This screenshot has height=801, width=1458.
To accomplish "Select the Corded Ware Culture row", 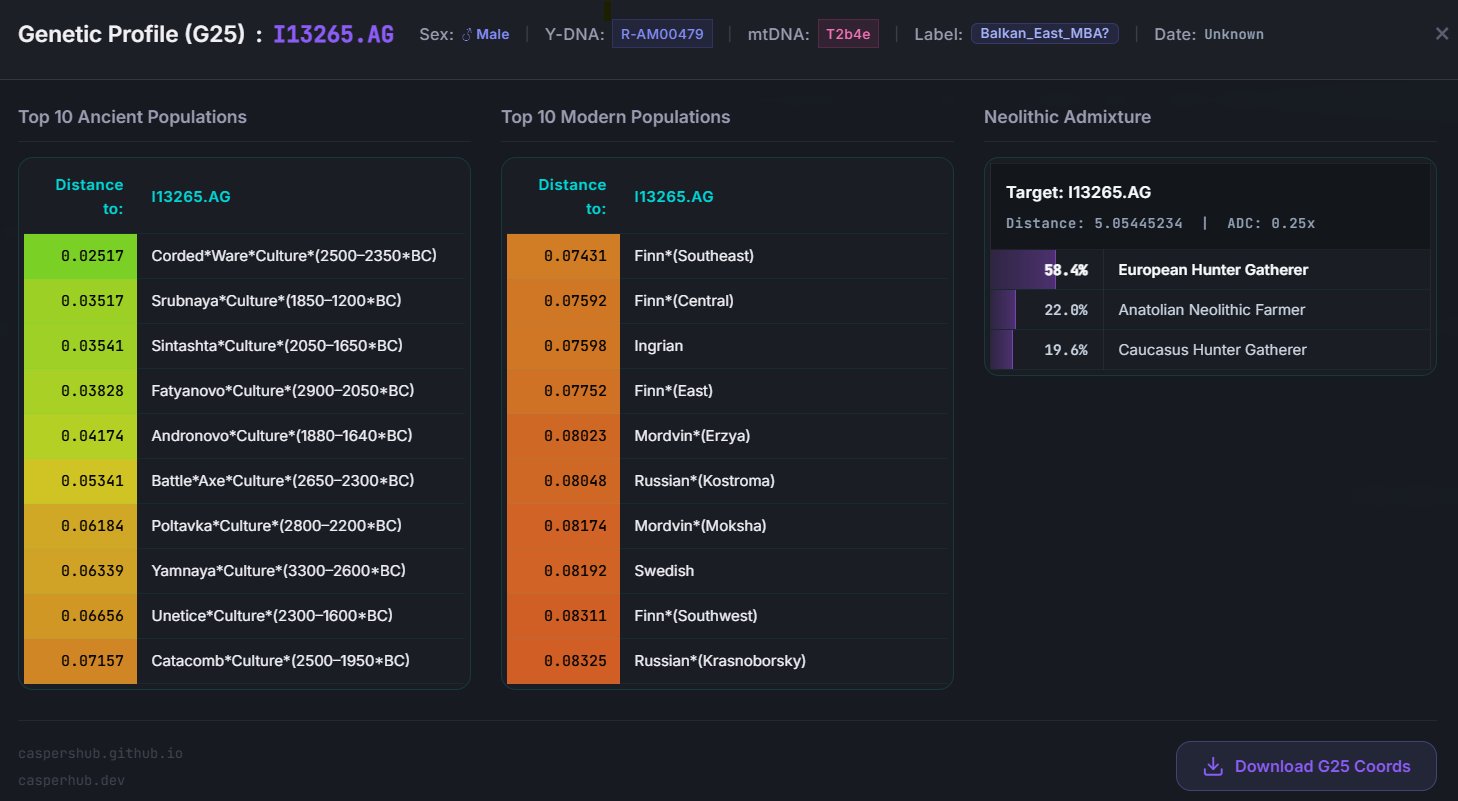I will pyautogui.click(x=244, y=256).
